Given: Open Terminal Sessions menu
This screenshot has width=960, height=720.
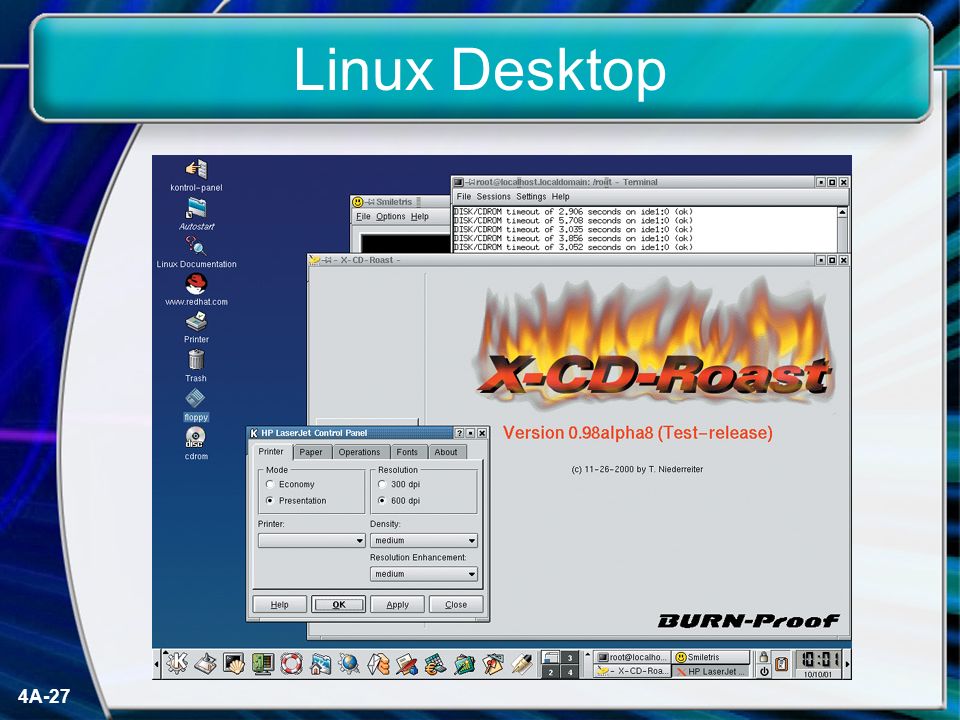Looking at the screenshot, I should (493, 197).
